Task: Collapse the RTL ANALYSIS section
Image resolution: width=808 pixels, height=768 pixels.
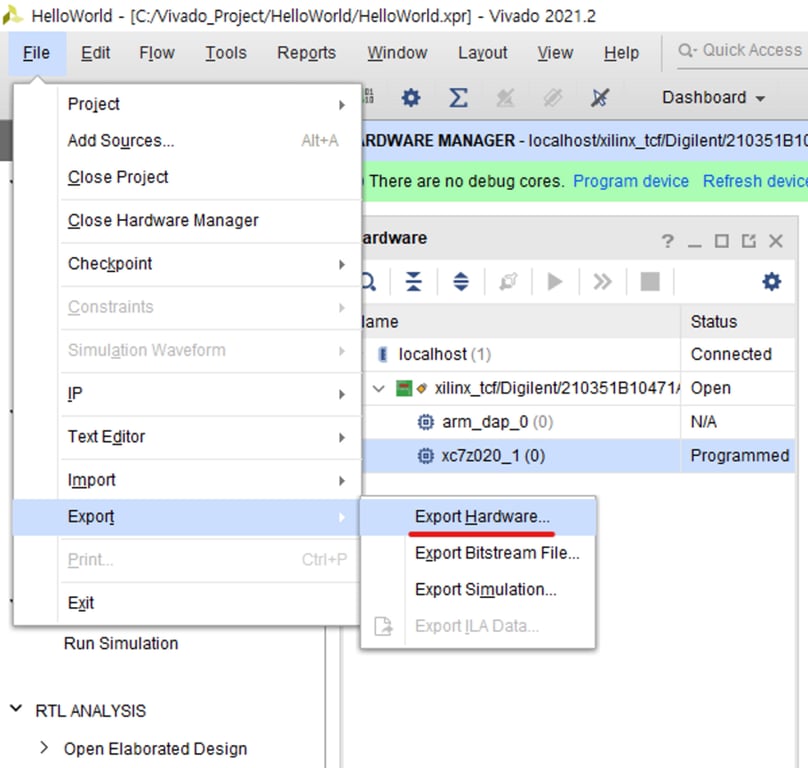Action: [16, 709]
